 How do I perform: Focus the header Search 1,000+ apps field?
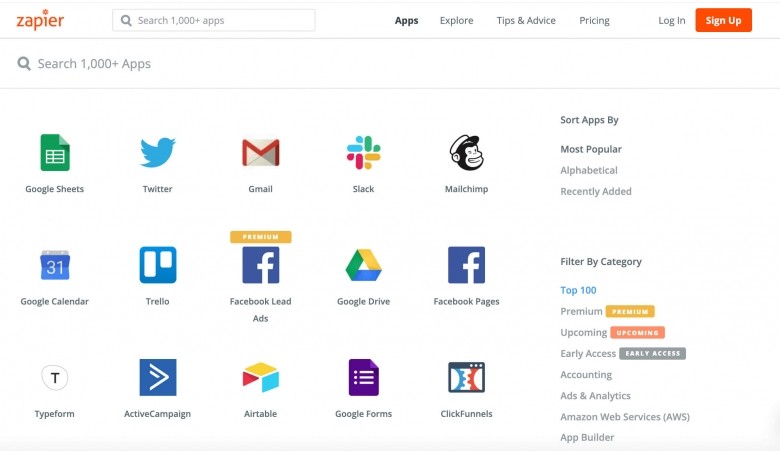point(214,20)
